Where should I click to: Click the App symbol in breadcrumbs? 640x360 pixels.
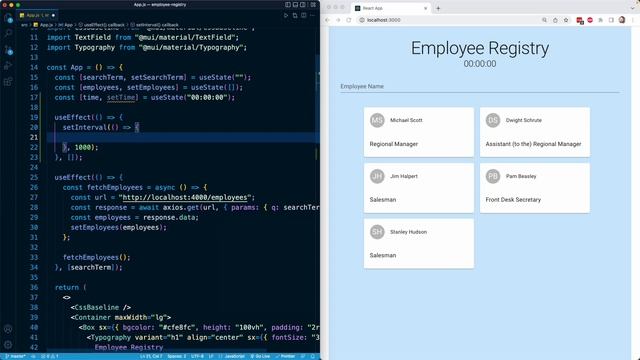point(66,25)
